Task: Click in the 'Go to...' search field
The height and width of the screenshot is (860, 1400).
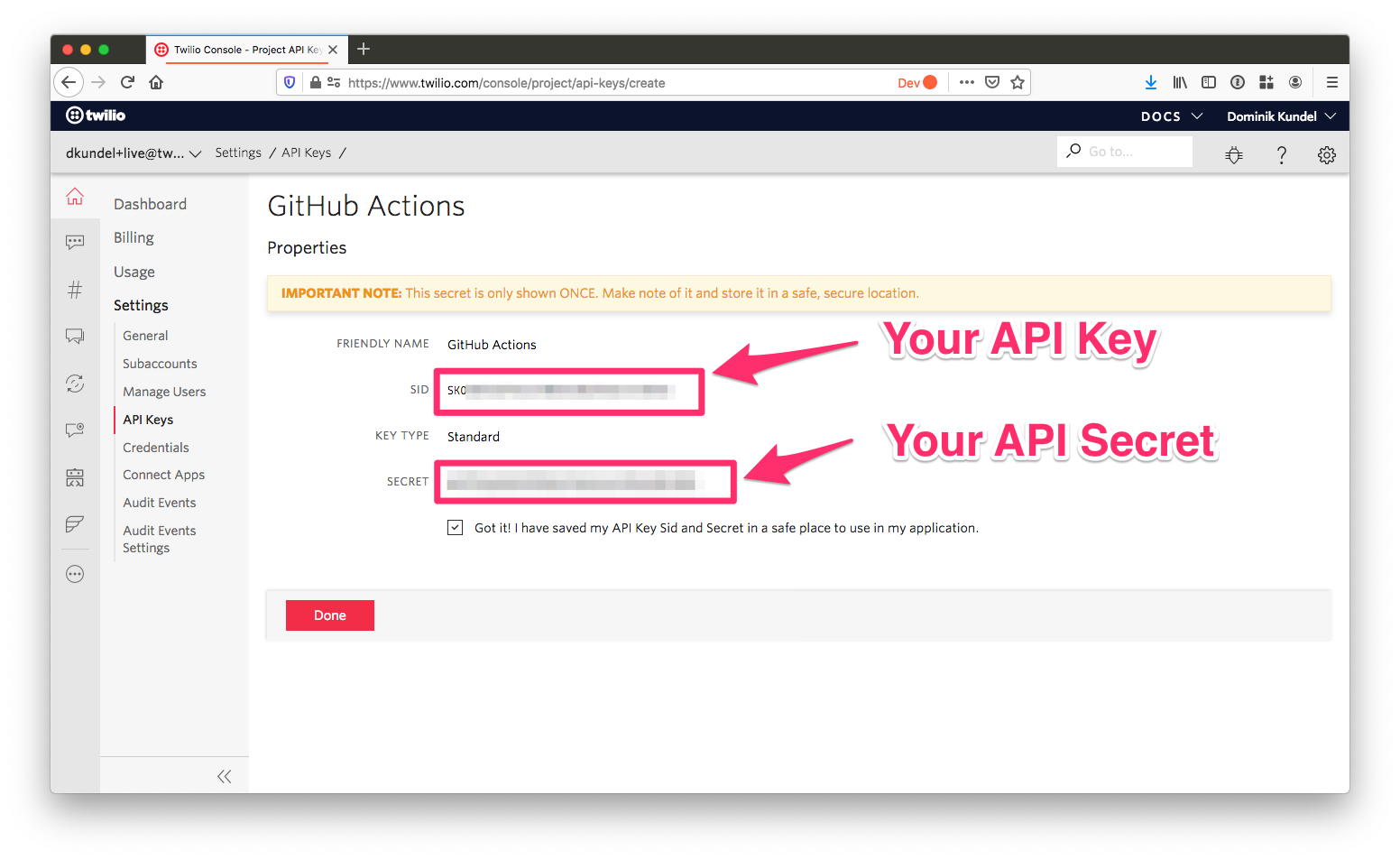Action: [x=1125, y=152]
